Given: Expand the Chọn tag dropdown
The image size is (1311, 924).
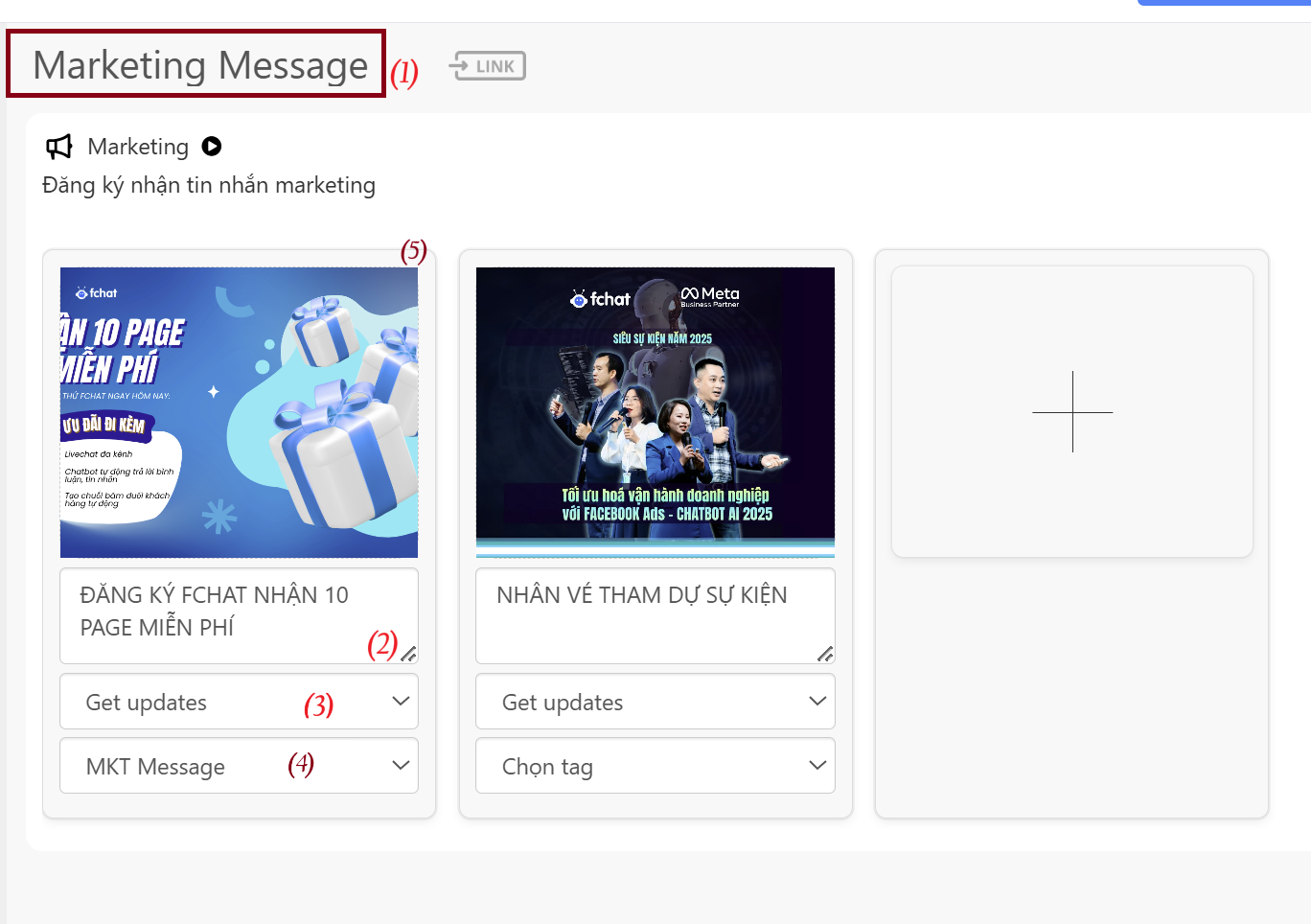Looking at the screenshot, I should click(x=655, y=766).
